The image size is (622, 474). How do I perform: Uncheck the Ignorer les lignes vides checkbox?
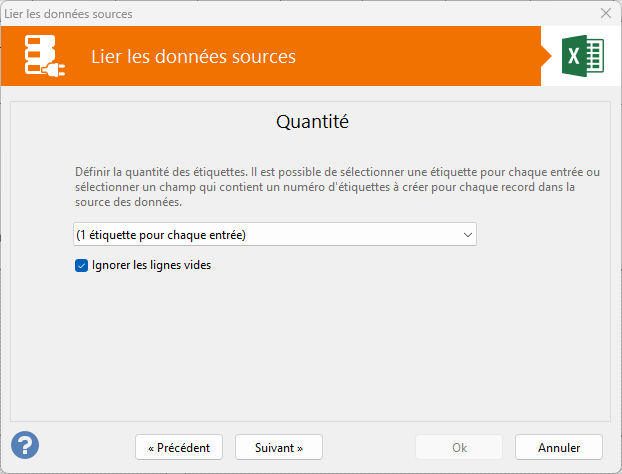click(82, 266)
